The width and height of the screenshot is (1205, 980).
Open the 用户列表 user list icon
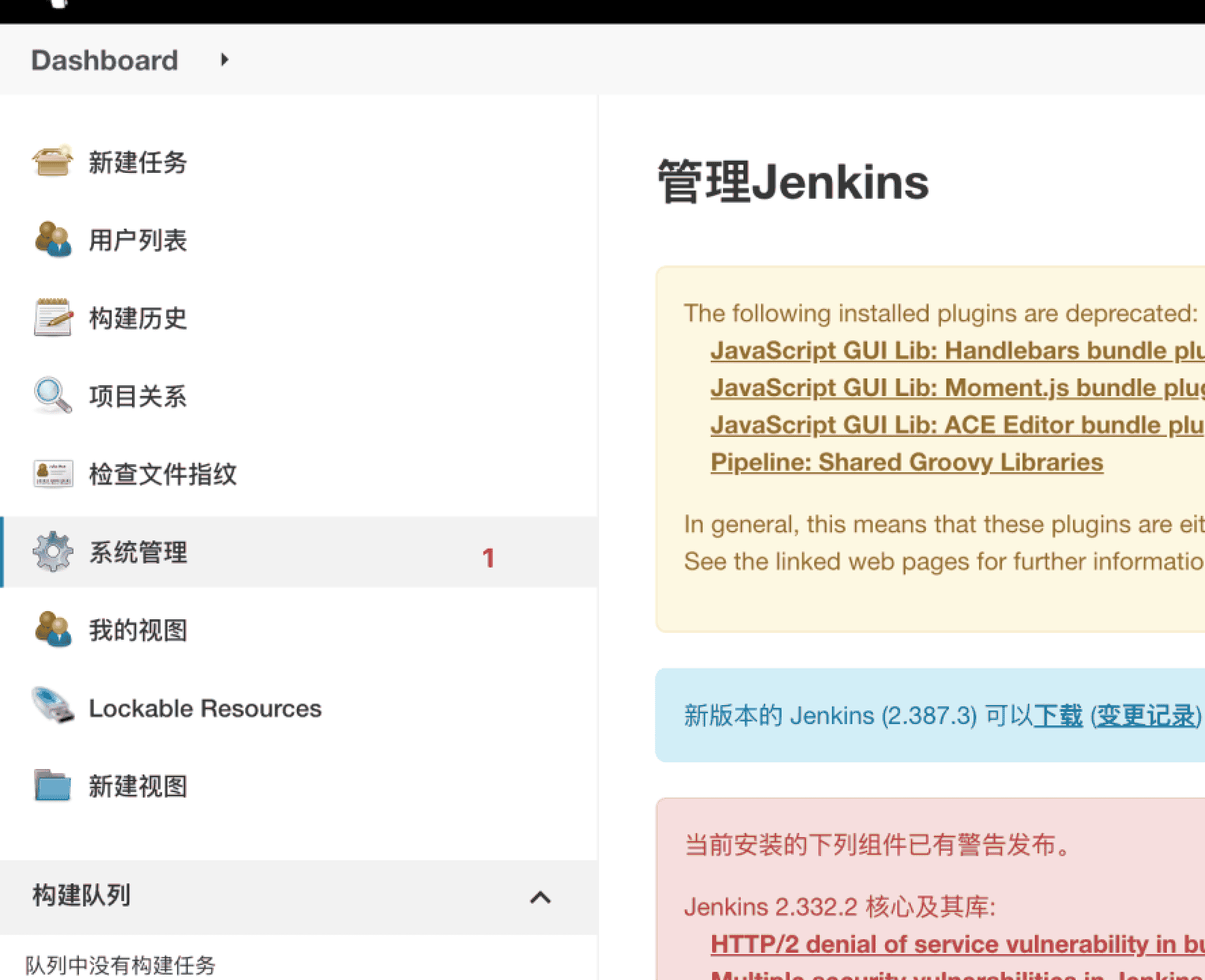point(54,240)
